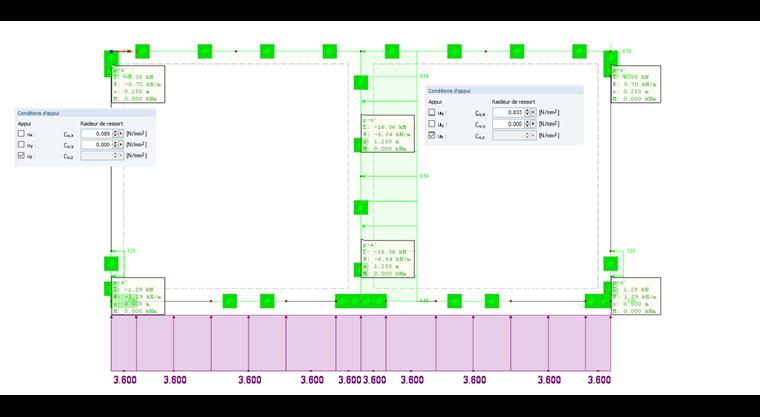Open the arrow menu next to 0.833
This screenshot has height=417, width=760.
(533, 112)
